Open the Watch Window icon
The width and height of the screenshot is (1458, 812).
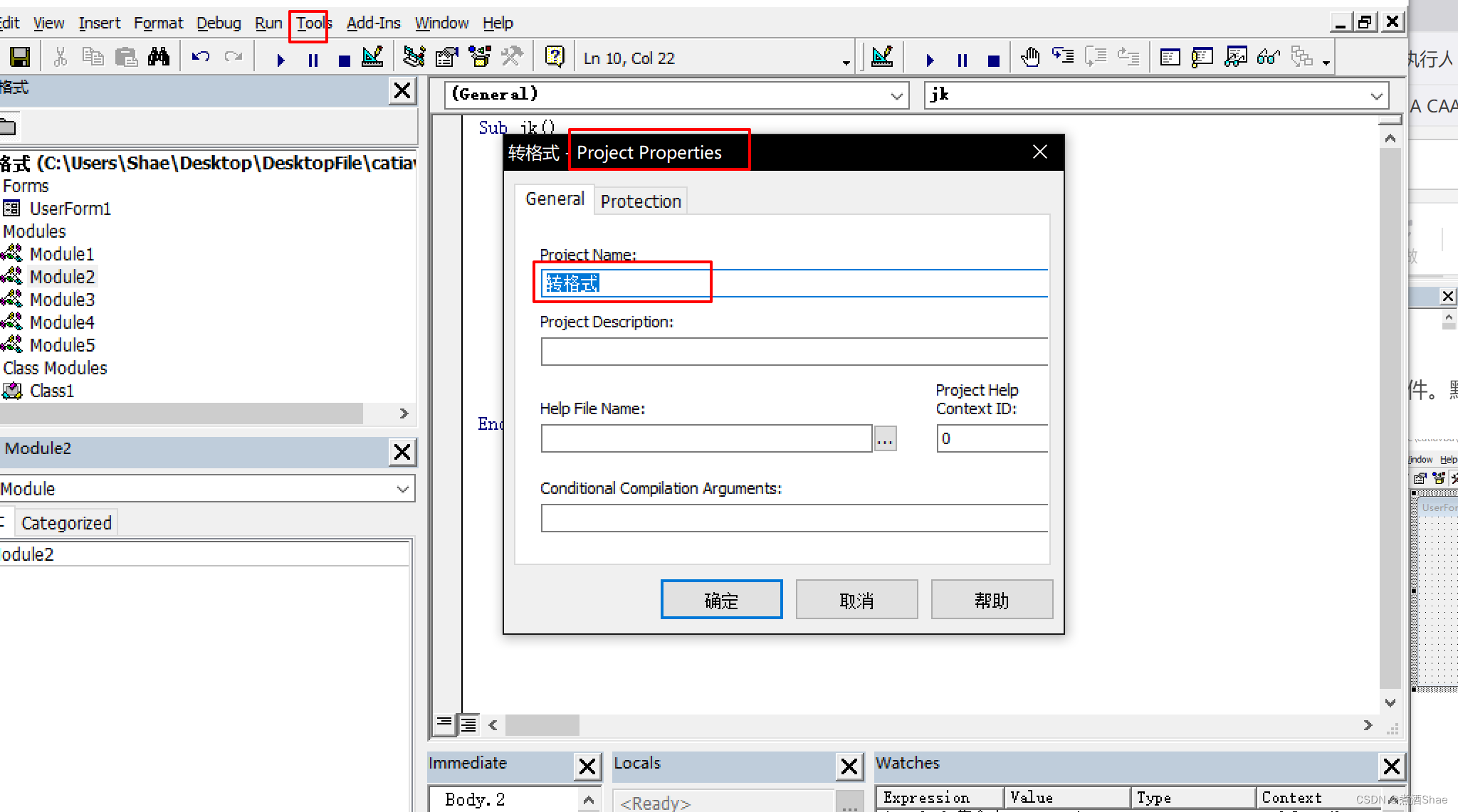pyautogui.click(x=1236, y=57)
